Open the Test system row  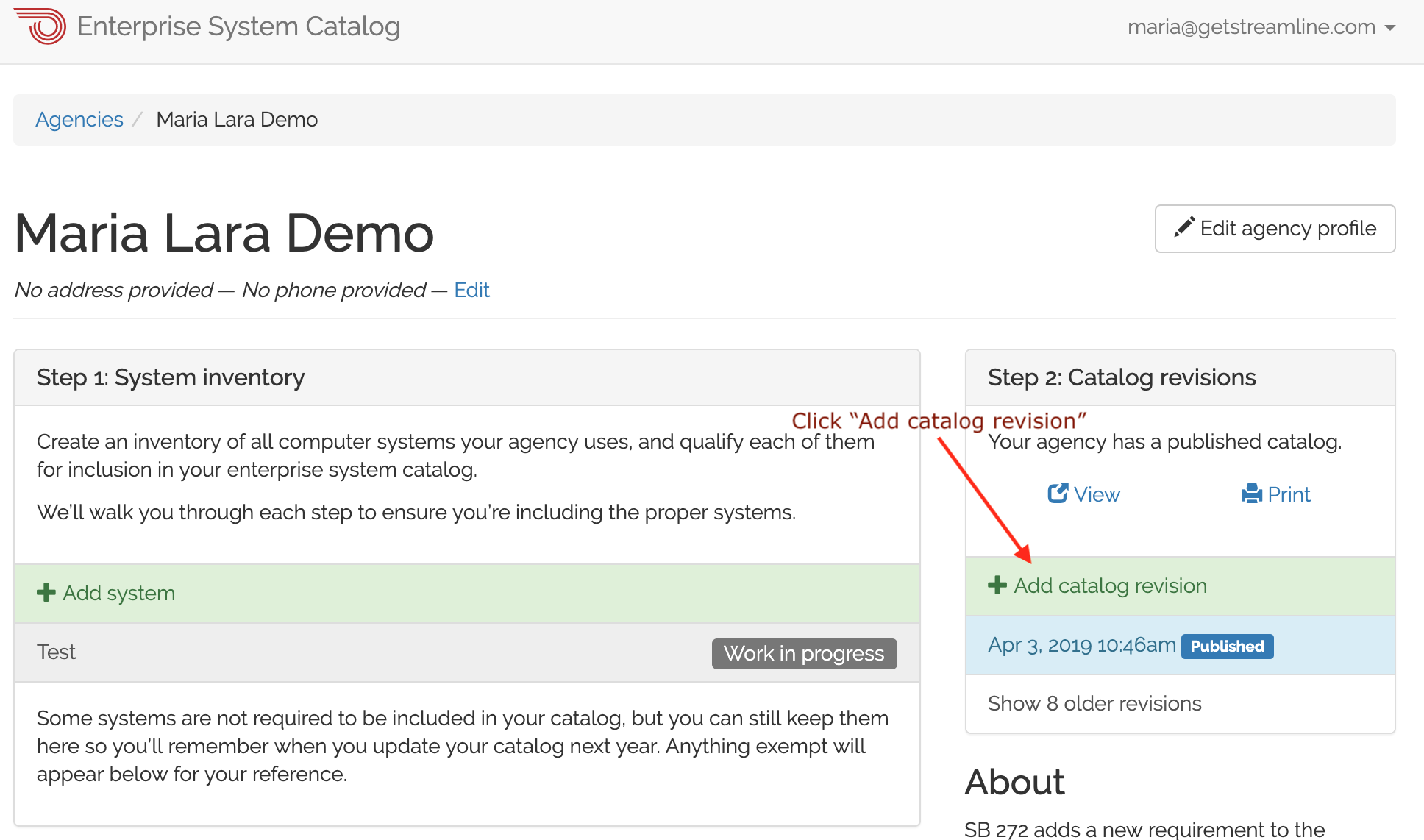coord(467,652)
